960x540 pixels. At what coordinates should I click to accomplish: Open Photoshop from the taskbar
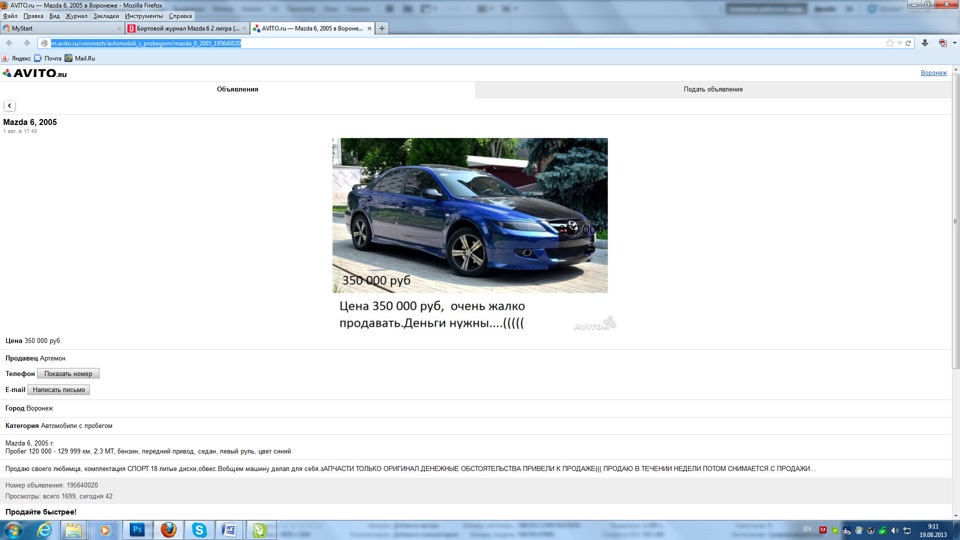(x=137, y=530)
